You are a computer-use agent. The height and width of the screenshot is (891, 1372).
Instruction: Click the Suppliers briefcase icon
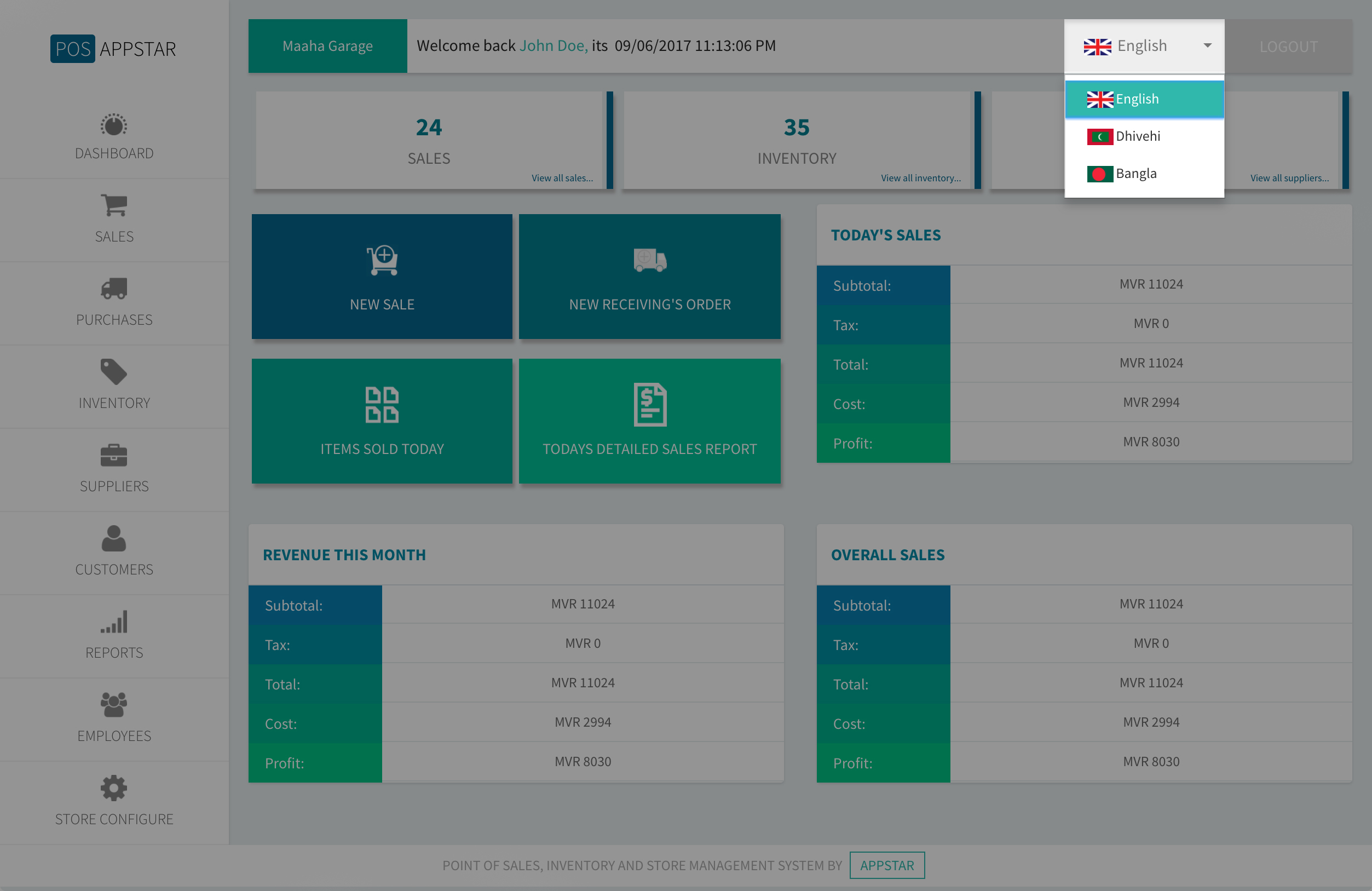(113, 455)
